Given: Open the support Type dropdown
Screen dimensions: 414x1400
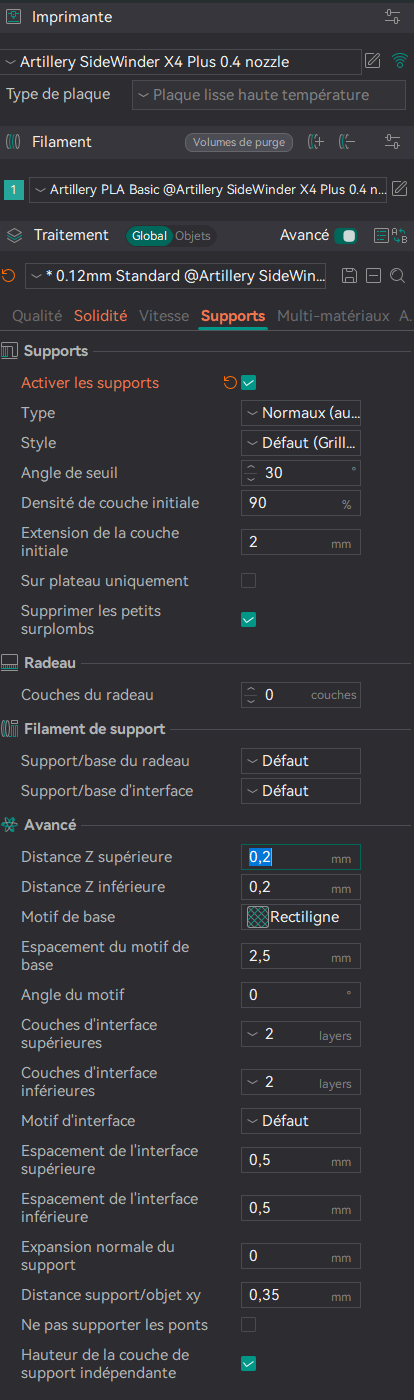Looking at the screenshot, I should pos(301,412).
